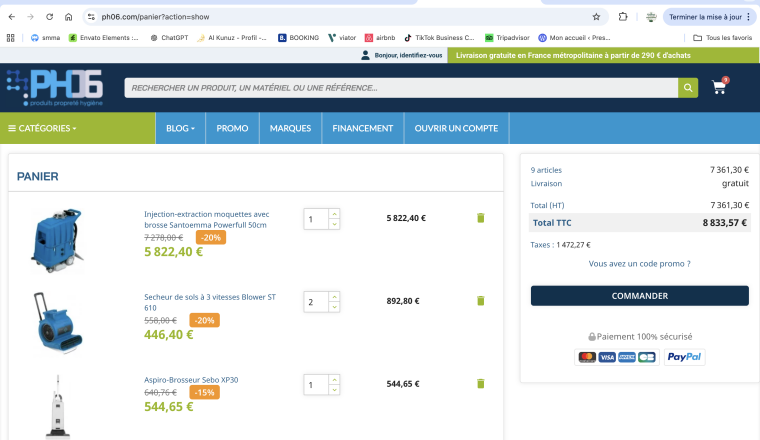Viewport: 760px width, 440px height.
Task: Click the COMMANDER button
Action: pyautogui.click(x=640, y=296)
